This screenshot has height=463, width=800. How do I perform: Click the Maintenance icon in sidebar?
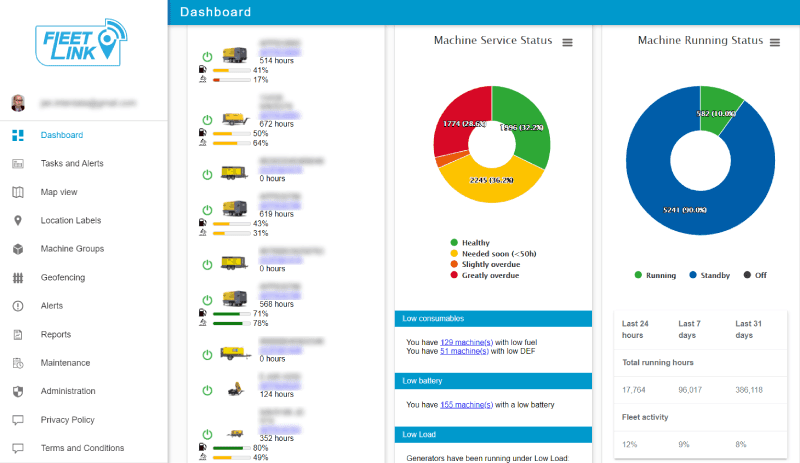(x=18, y=363)
